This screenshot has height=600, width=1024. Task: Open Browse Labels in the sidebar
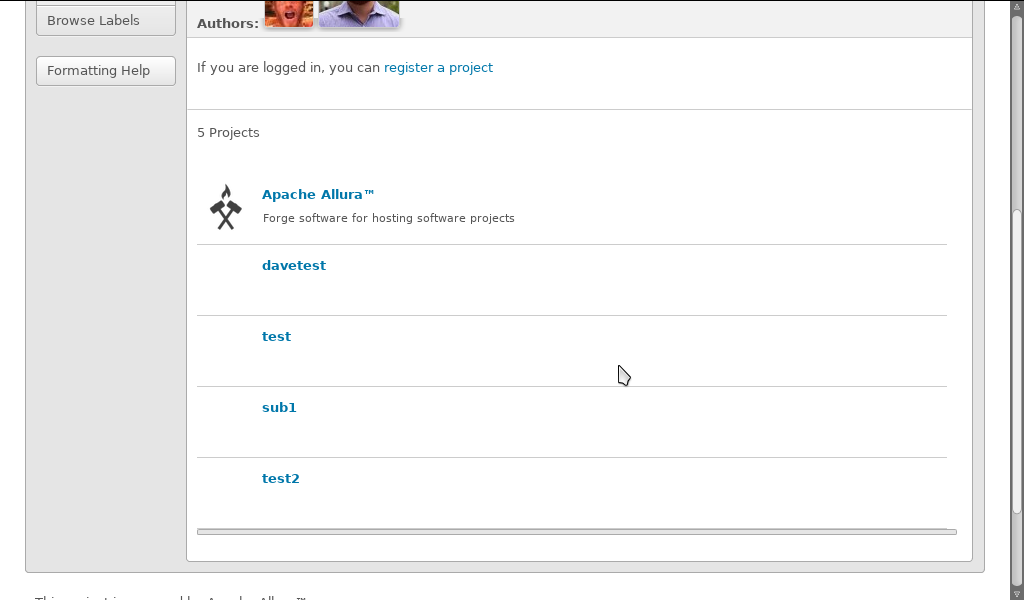(105, 20)
